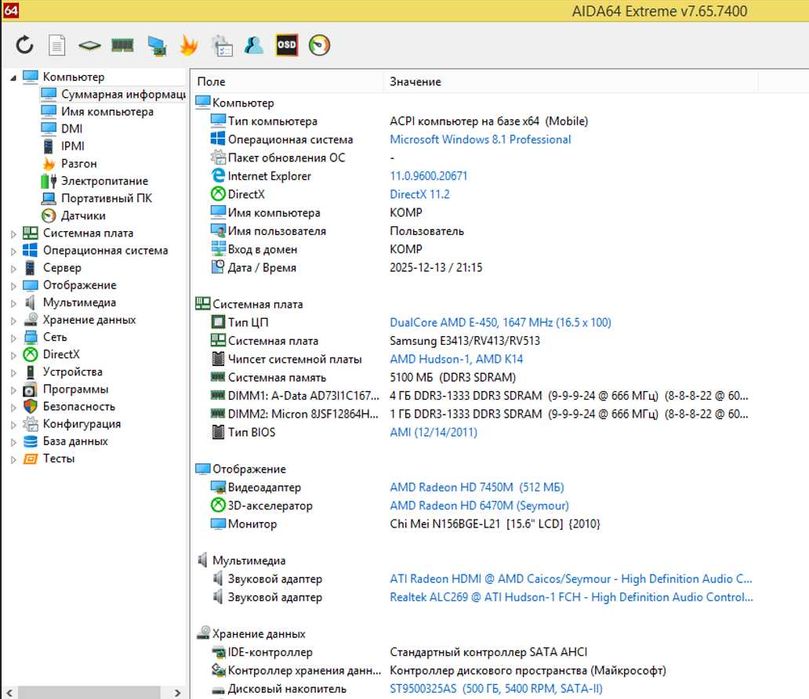Open Microsoft Windows 8.1 Professional link
The width and height of the screenshot is (809, 699).
pos(480,139)
